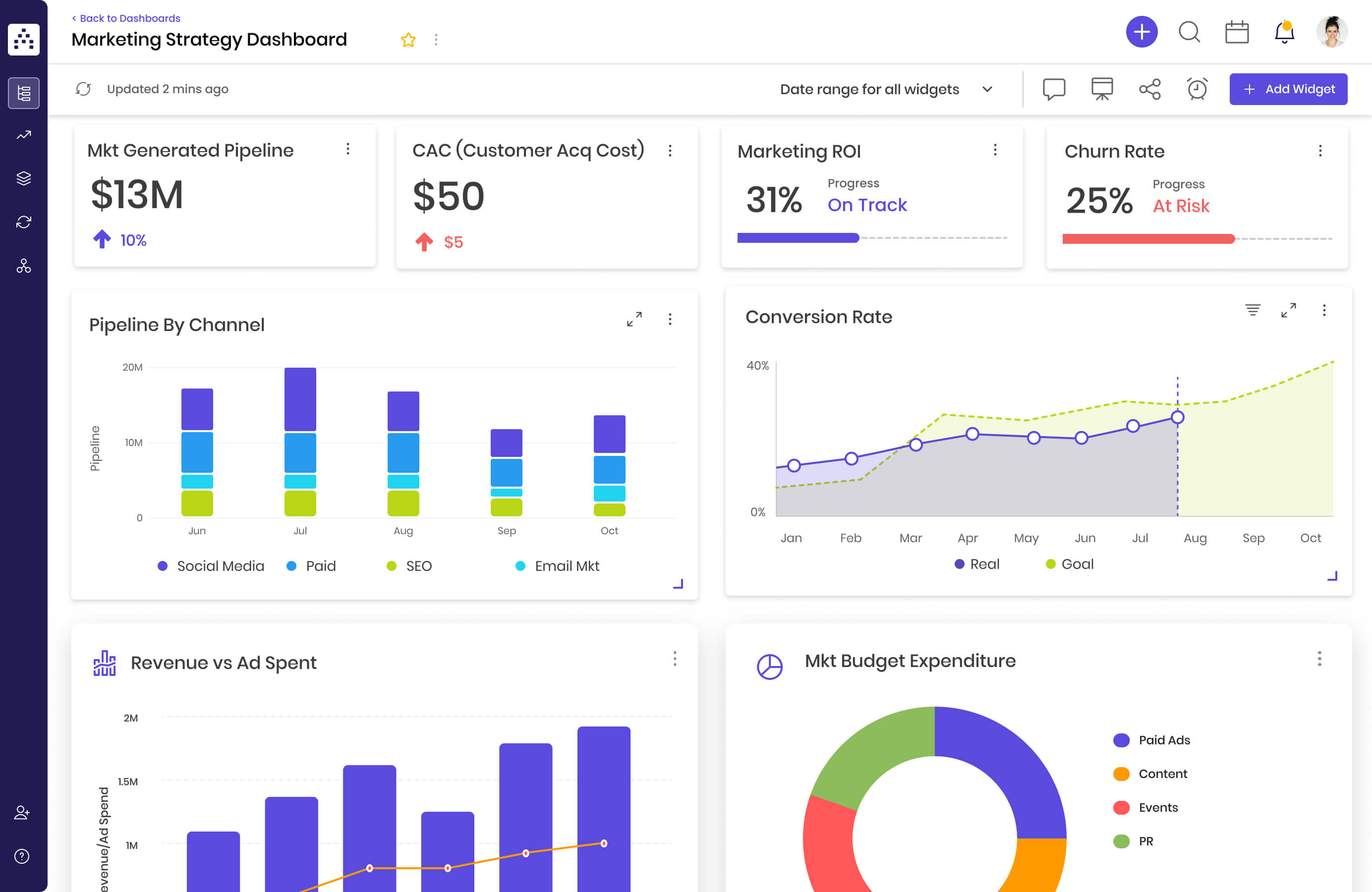Star the Marketing Strategy Dashboard
Image resolution: width=1372 pixels, height=892 pixels.
point(408,39)
